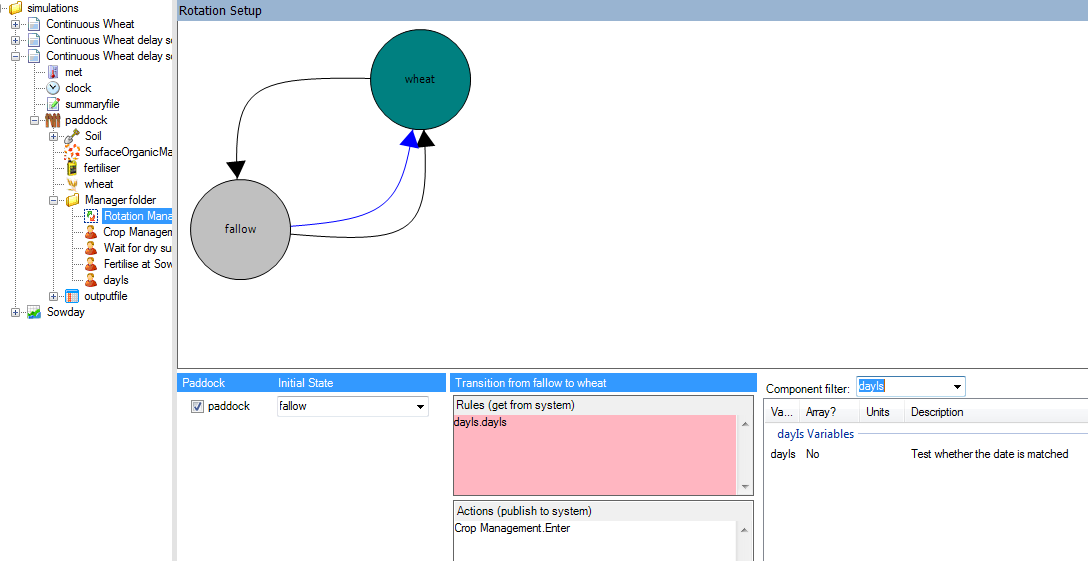Click the Wait for dry surface person icon
The image size is (1088, 561).
[91, 248]
